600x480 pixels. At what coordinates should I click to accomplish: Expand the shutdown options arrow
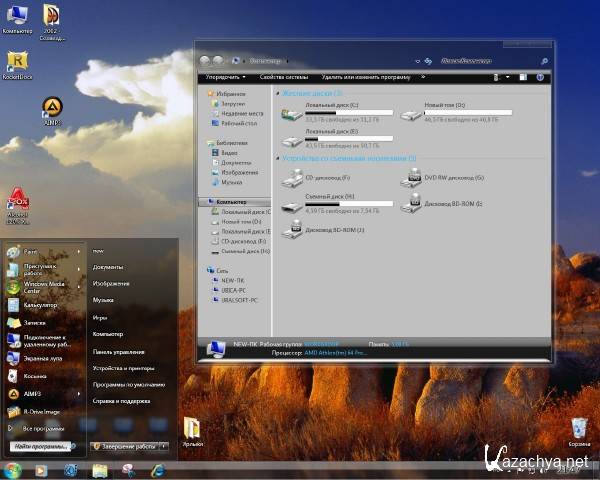(164, 446)
